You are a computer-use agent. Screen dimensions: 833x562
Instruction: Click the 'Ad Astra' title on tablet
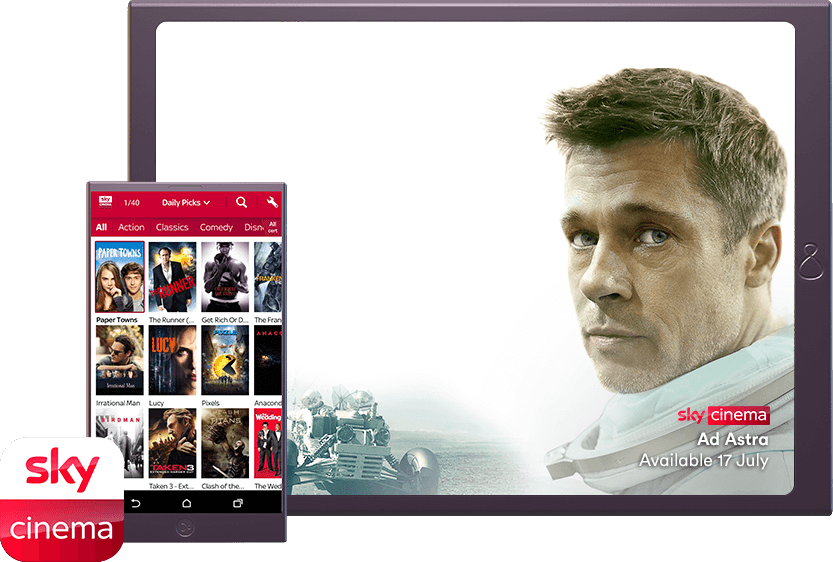click(x=733, y=439)
